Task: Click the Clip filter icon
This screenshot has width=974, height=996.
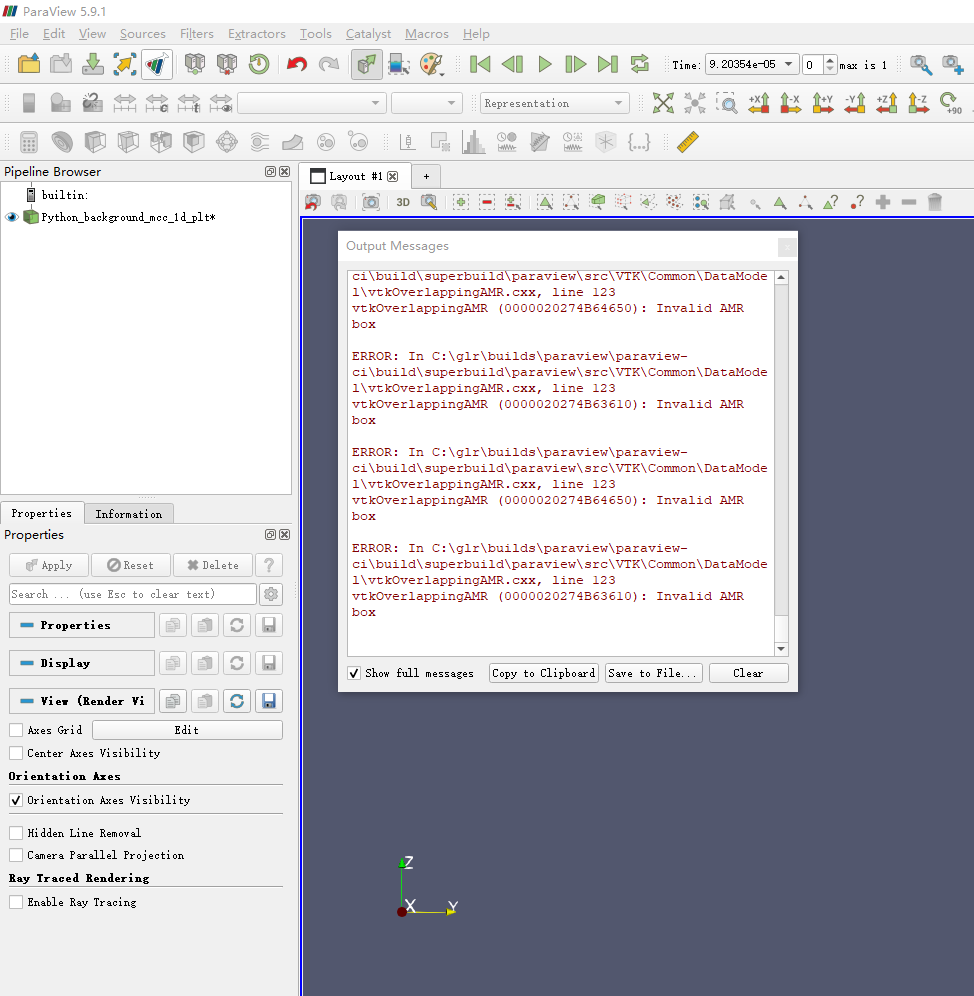Action: [x=95, y=142]
